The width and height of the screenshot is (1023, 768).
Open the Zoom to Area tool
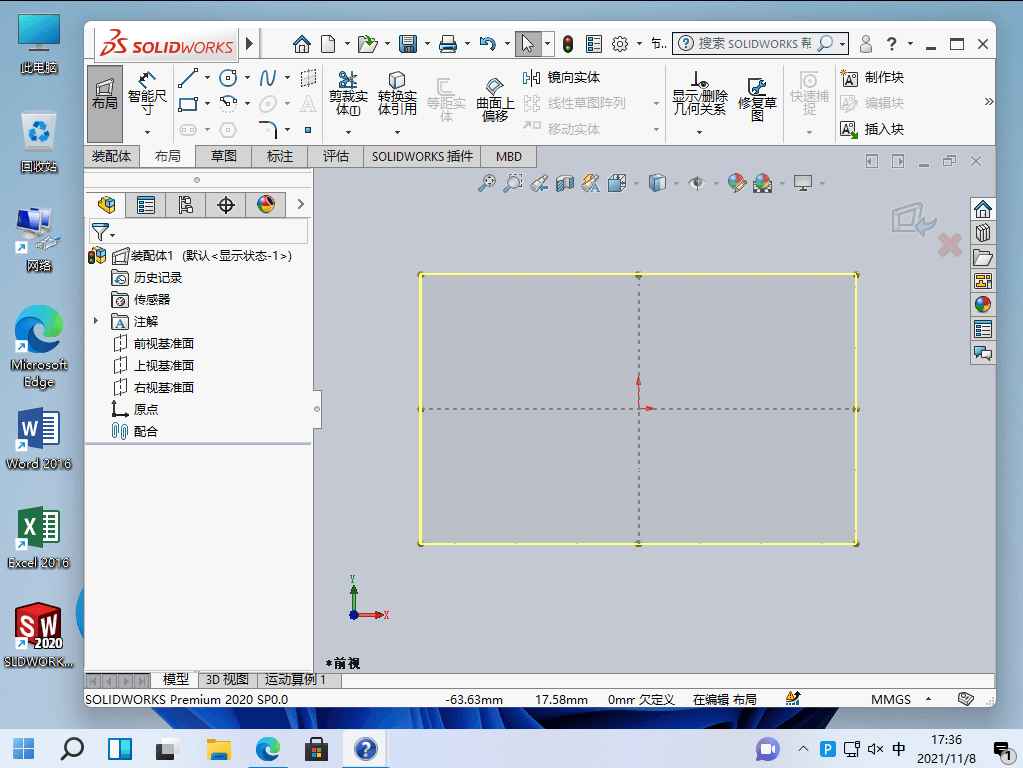point(511,183)
